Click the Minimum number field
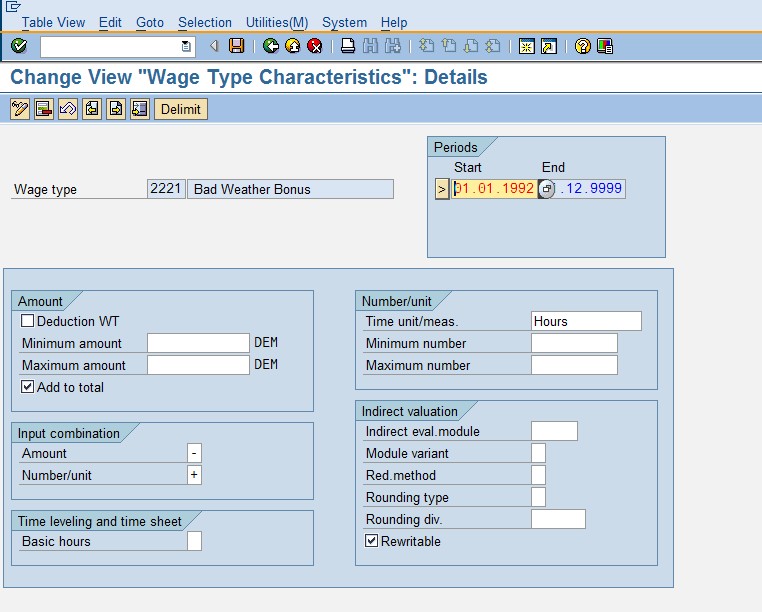Image resolution: width=762 pixels, height=612 pixels. [x=574, y=343]
